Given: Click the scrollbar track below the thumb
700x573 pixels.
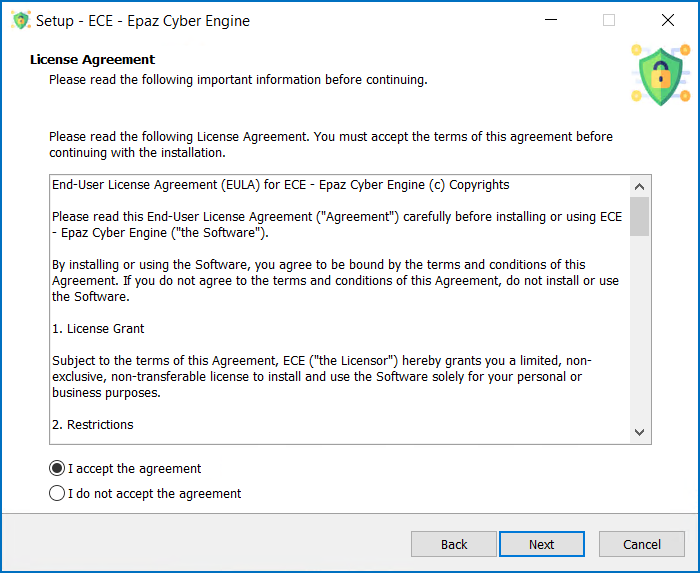Looking at the screenshot, I should (x=639, y=329).
